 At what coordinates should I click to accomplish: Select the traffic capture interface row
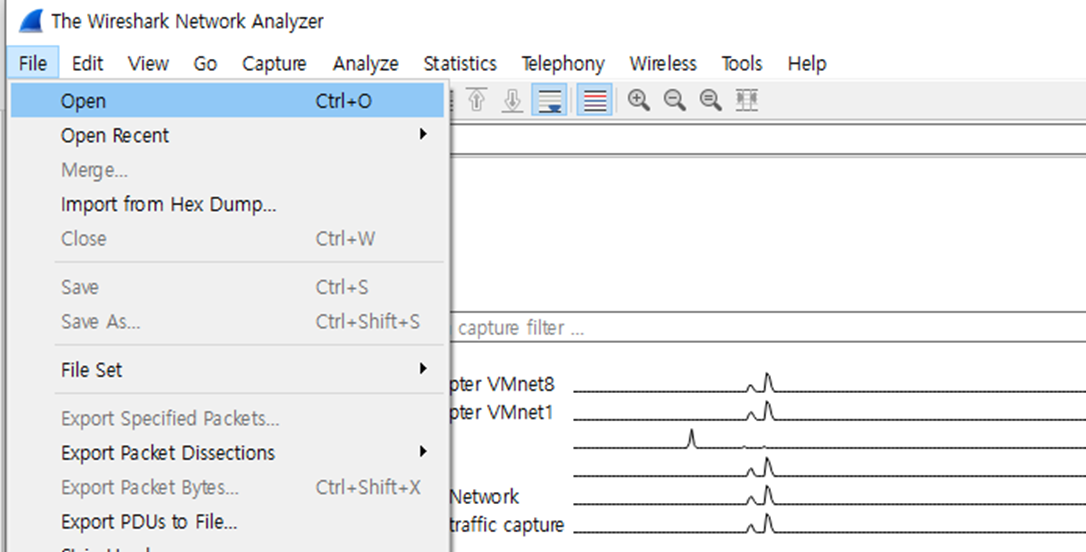click(767, 524)
